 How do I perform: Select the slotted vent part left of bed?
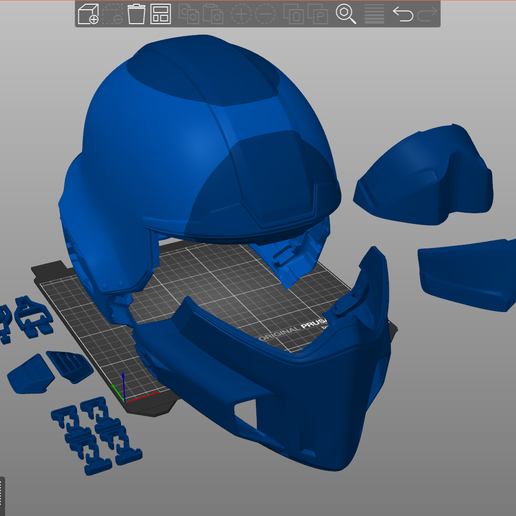pyautogui.click(x=70, y=367)
